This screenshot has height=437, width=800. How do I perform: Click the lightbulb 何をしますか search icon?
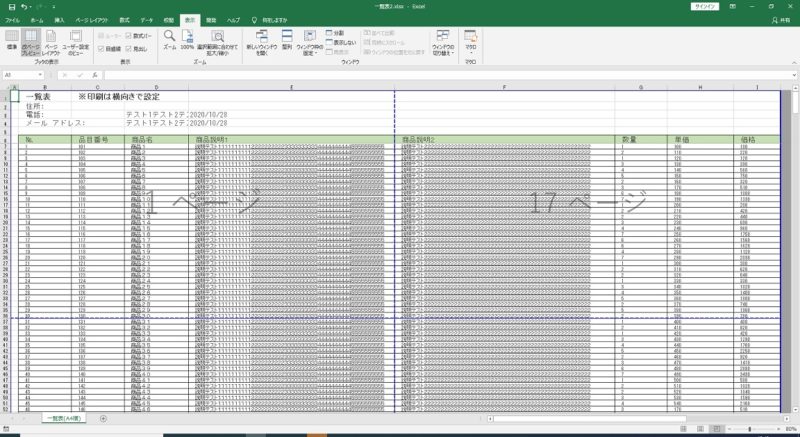(x=254, y=20)
